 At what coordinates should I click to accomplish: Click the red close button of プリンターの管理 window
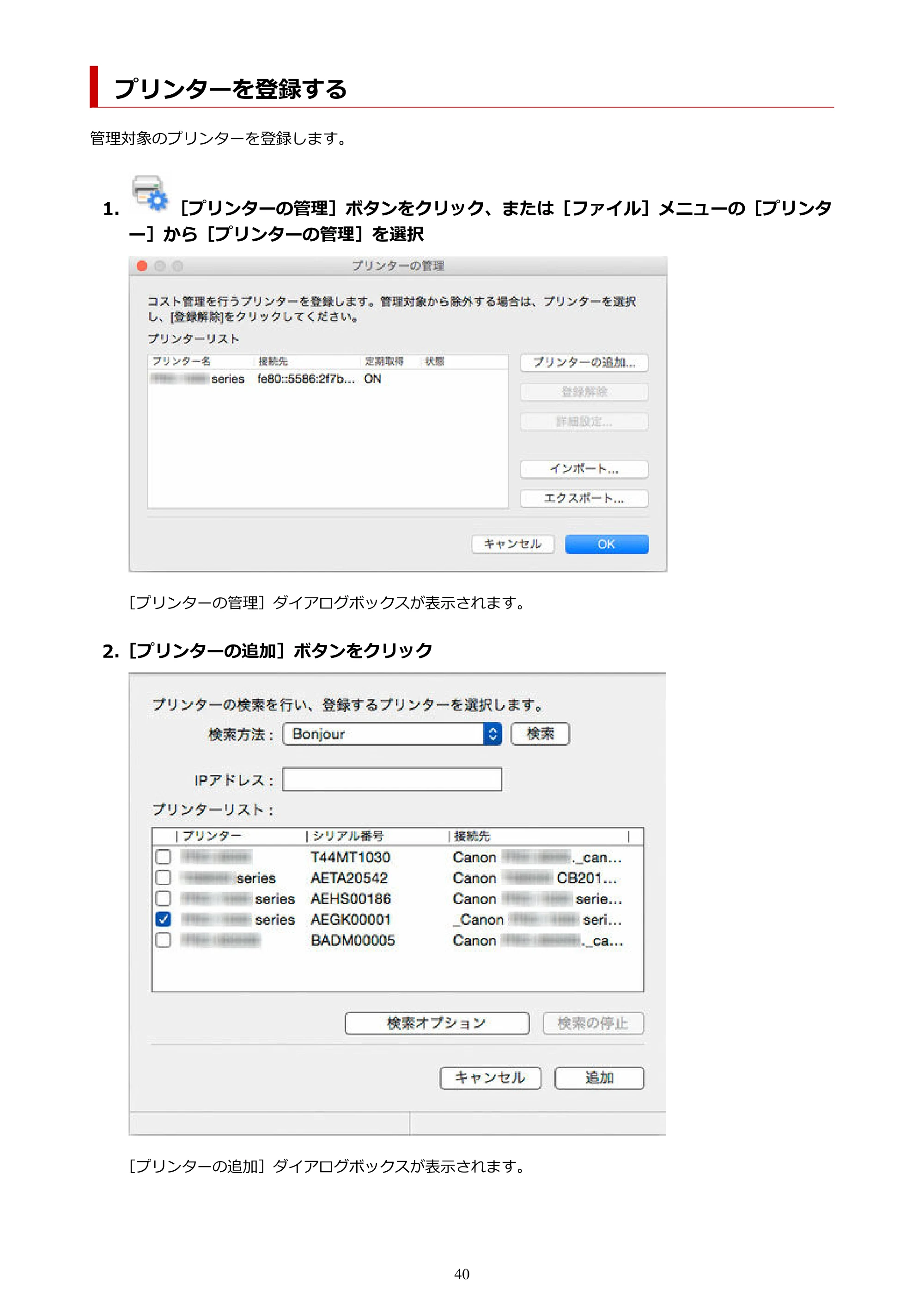click(142, 266)
